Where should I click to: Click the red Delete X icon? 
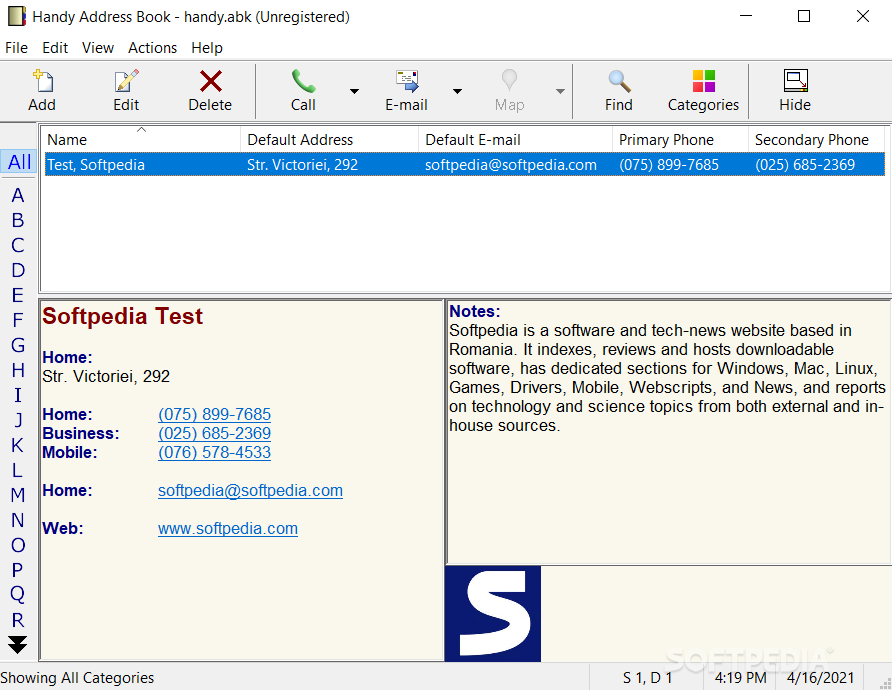[210, 81]
